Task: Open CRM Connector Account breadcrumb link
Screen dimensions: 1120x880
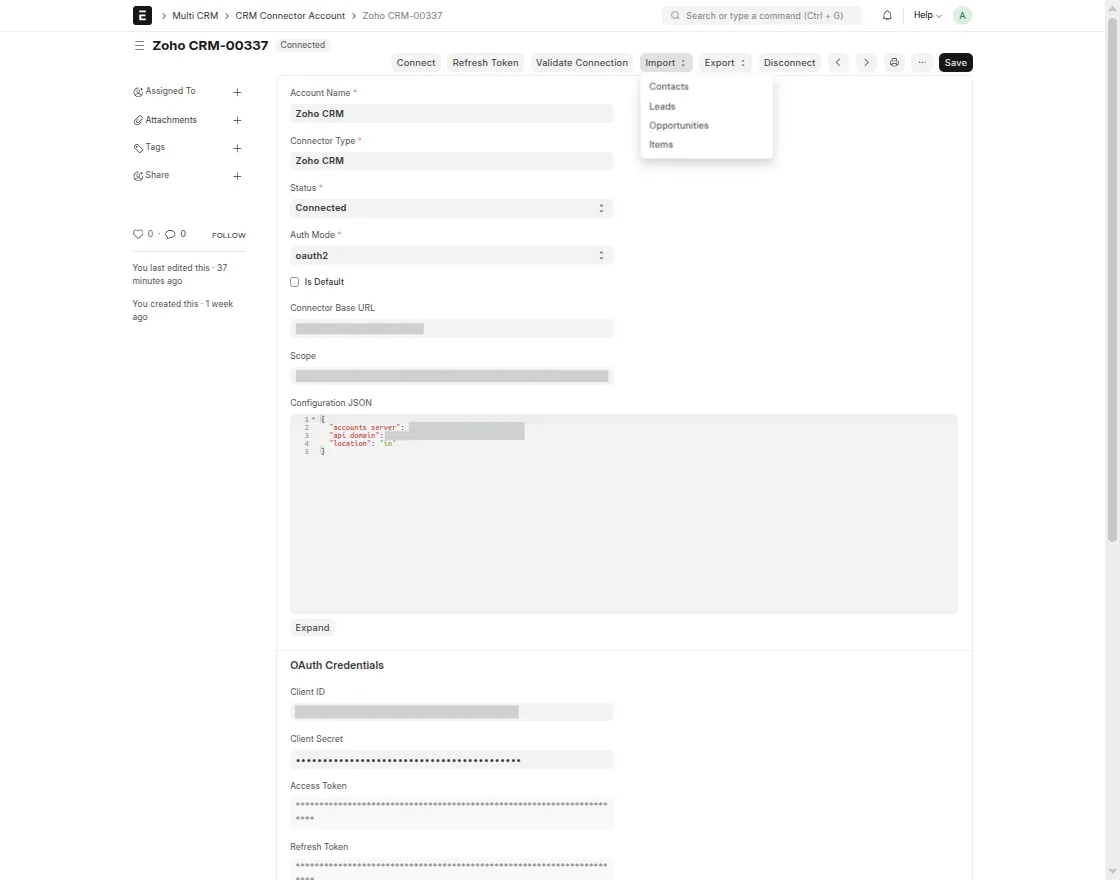Action: pyautogui.click(x=290, y=15)
